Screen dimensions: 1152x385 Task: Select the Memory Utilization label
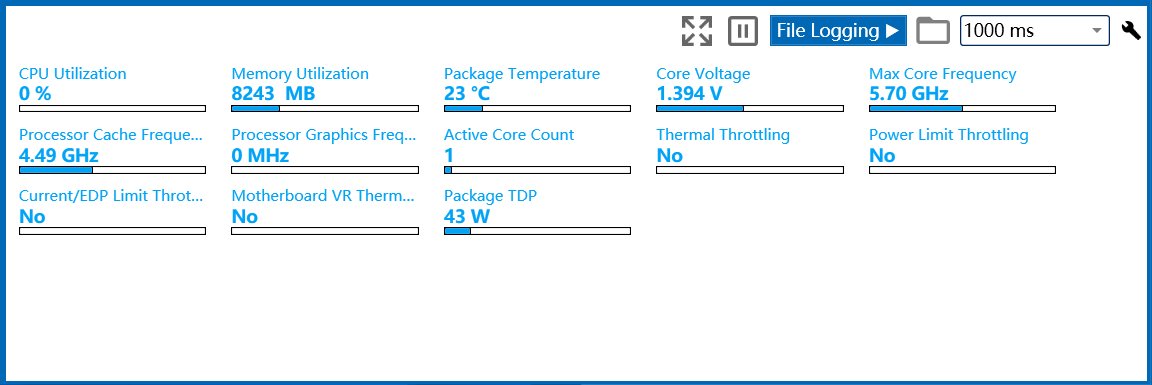point(300,73)
